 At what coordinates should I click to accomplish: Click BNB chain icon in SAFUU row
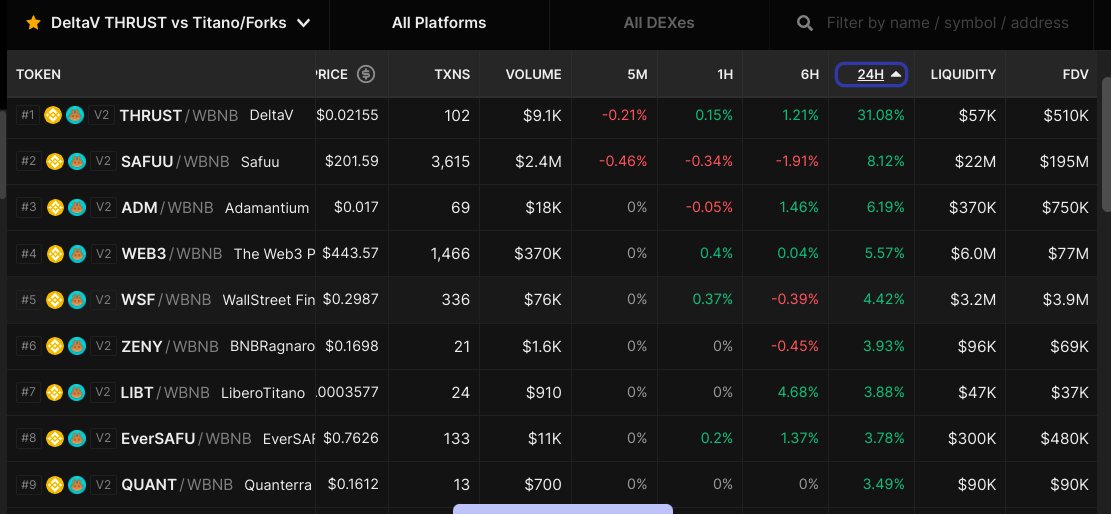click(x=55, y=162)
